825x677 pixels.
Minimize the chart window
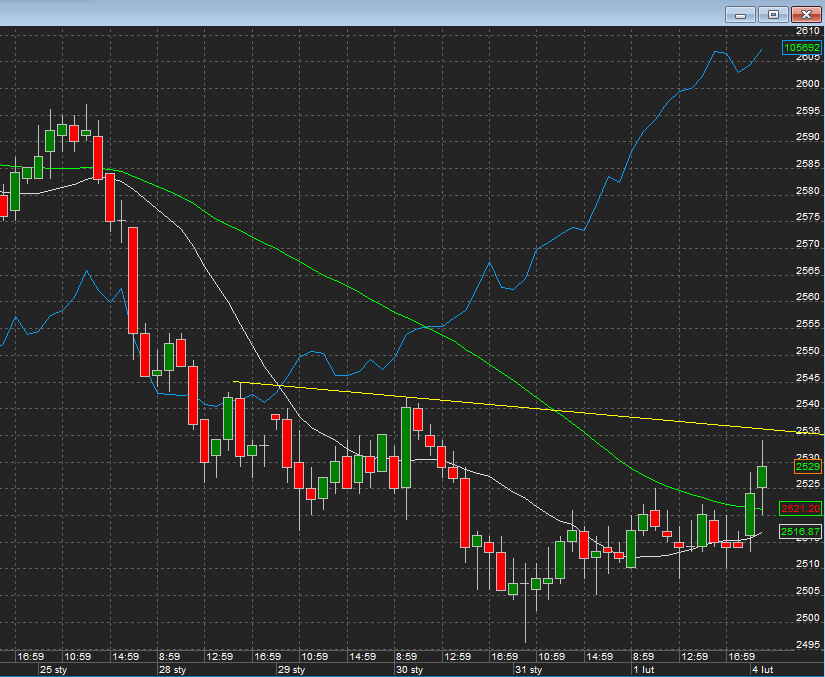(x=740, y=14)
